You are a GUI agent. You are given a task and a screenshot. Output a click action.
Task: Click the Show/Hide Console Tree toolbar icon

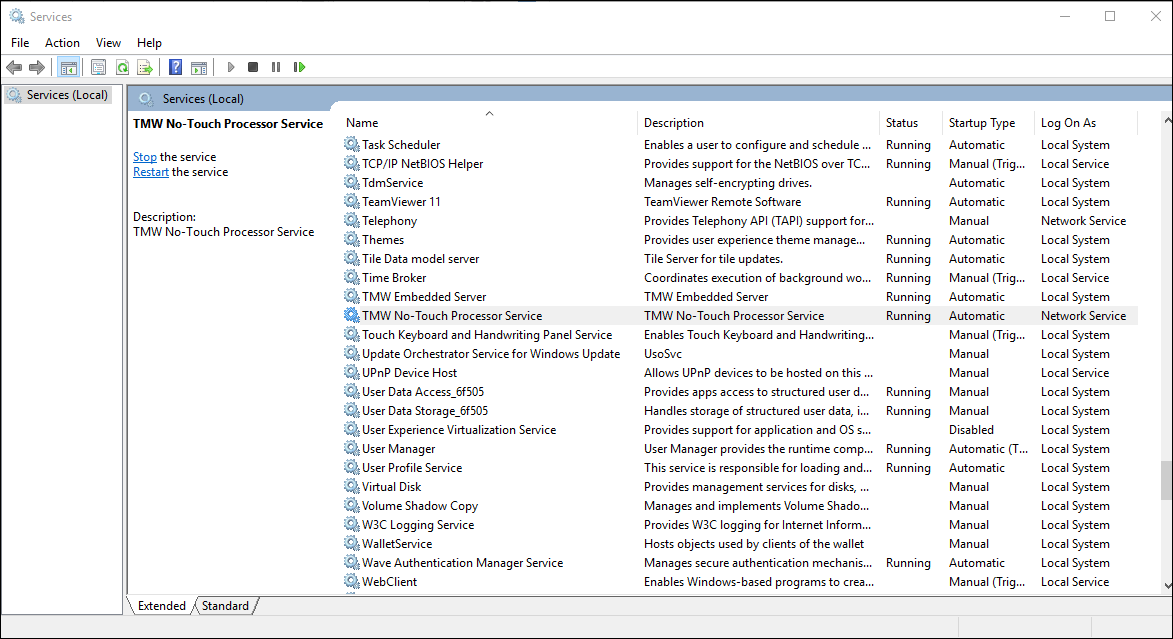click(69, 67)
